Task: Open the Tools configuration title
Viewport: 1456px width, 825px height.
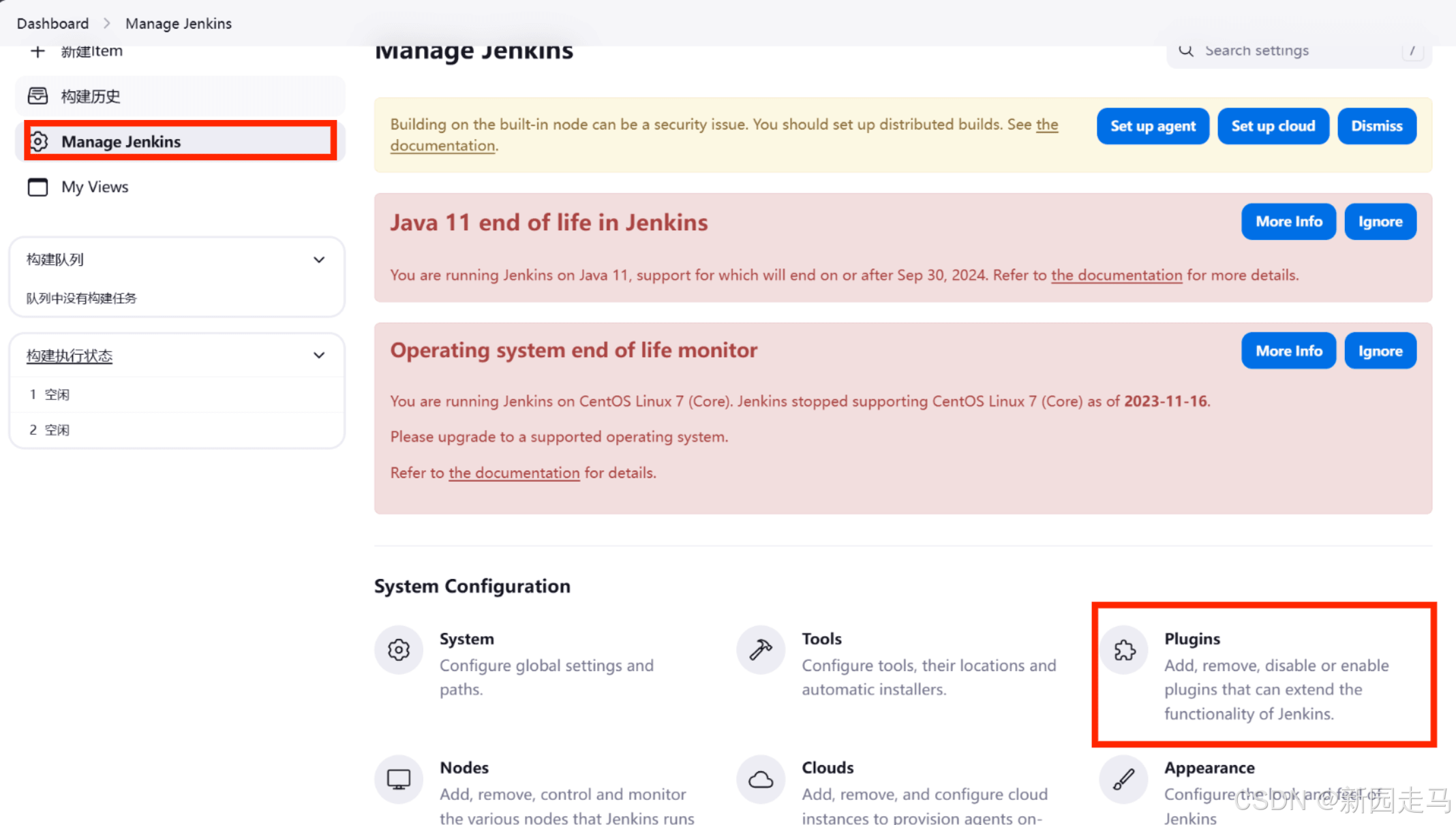Action: pos(821,639)
